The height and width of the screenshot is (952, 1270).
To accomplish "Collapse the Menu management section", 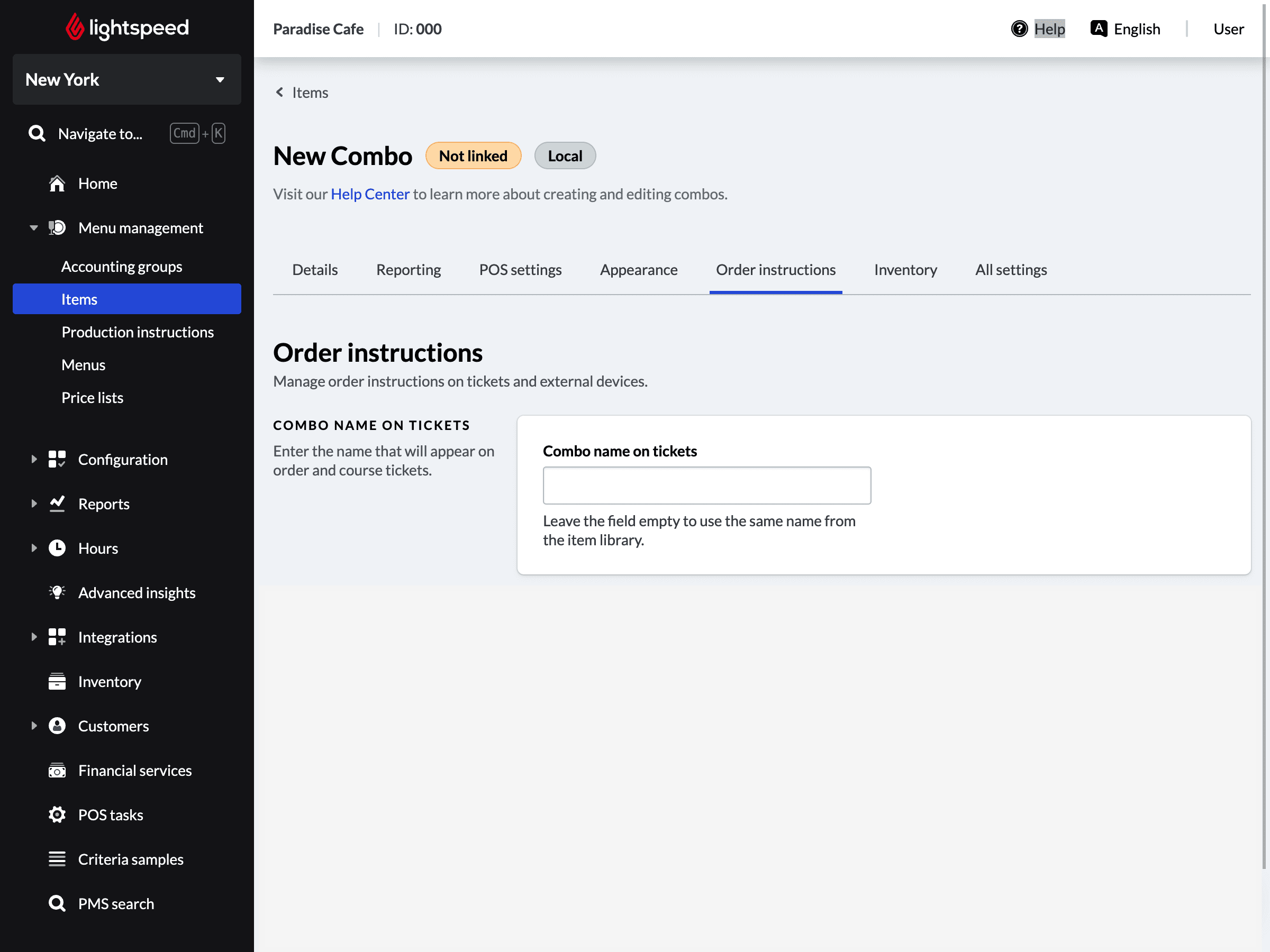I will [x=33, y=228].
